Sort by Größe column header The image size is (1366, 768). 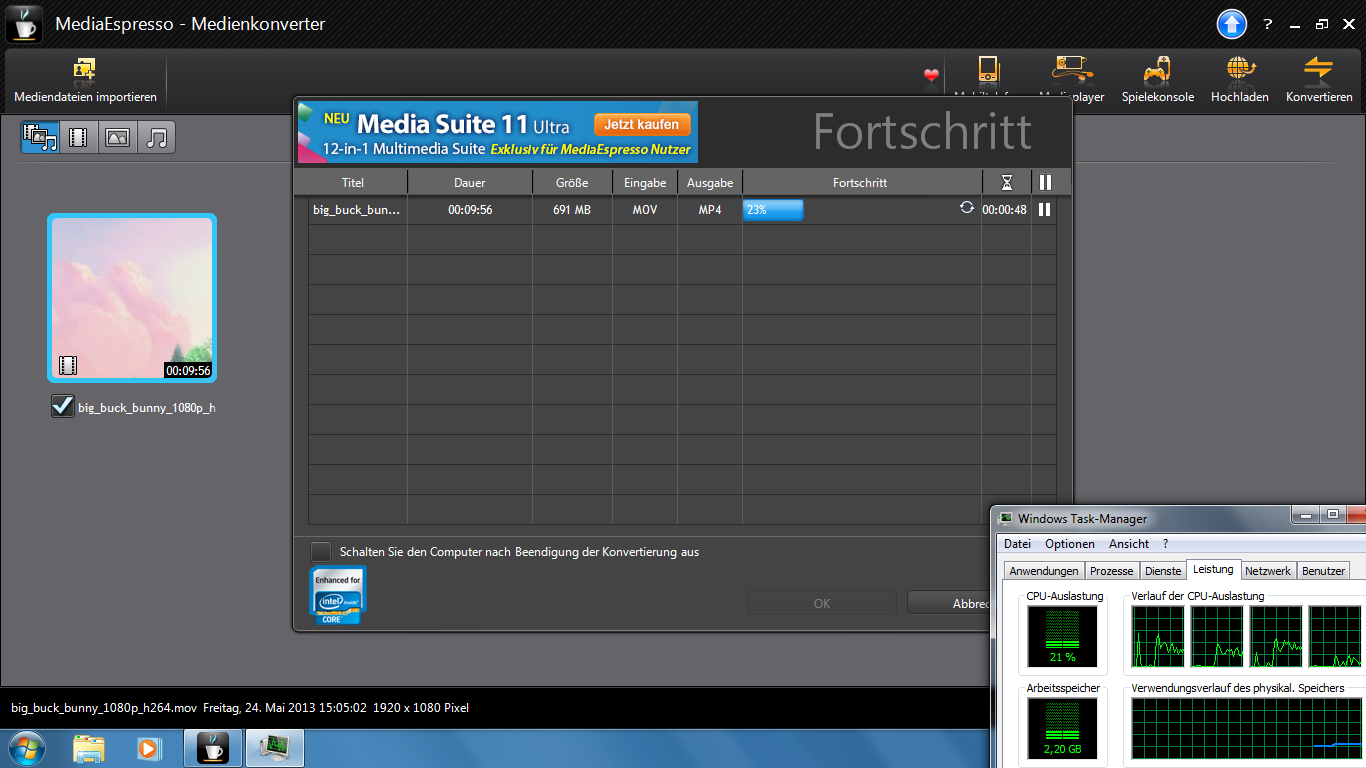tap(572, 182)
